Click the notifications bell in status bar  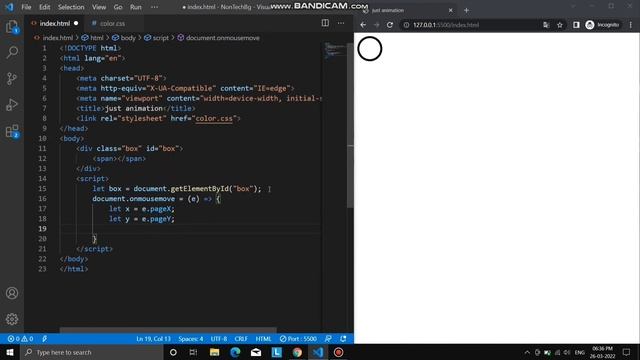(x=343, y=339)
